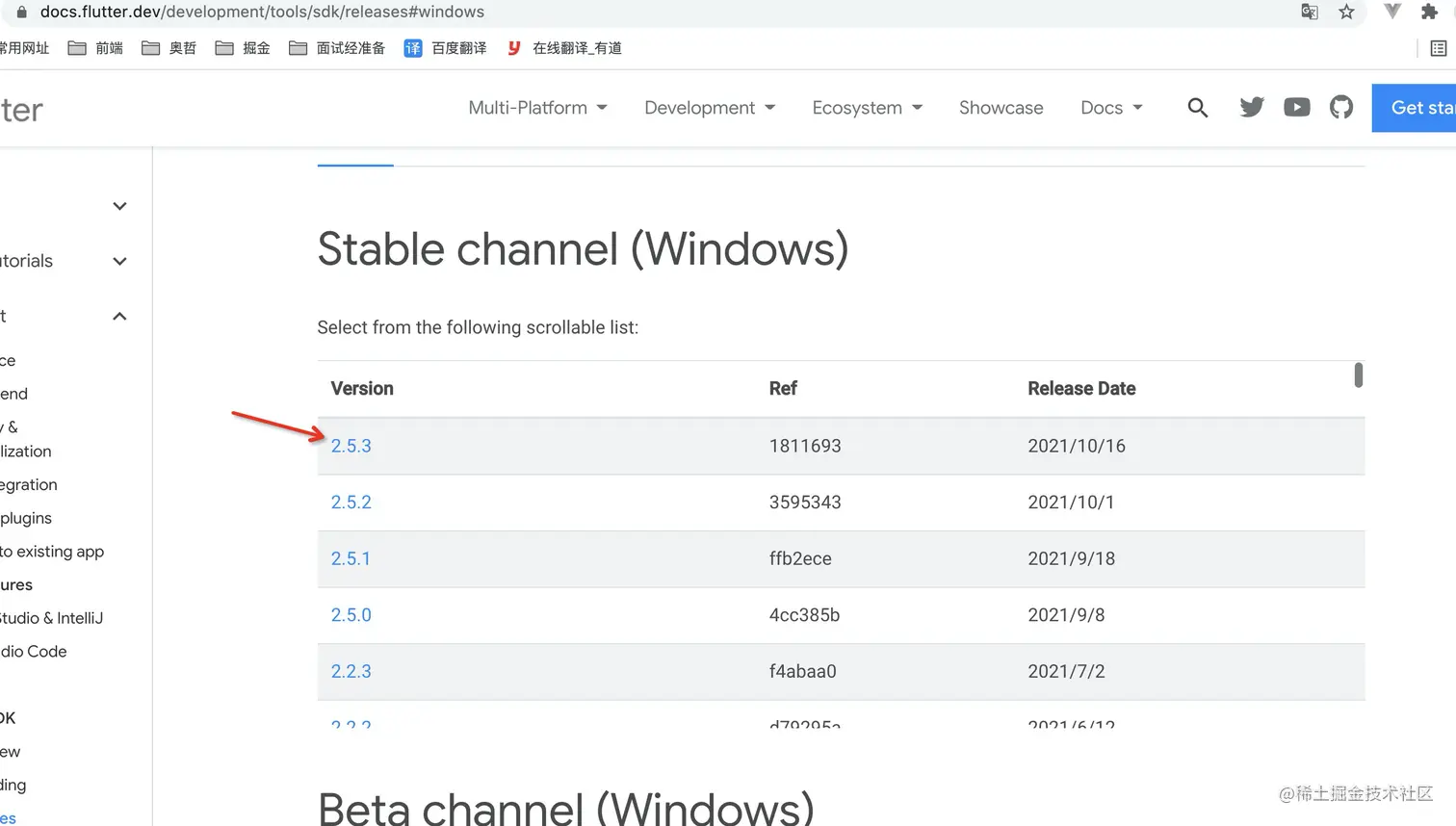Image resolution: width=1456 pixels, height=826 pixels.
Task: Open the 面试经准备 bookmarks folder
Action: point(337,48)
